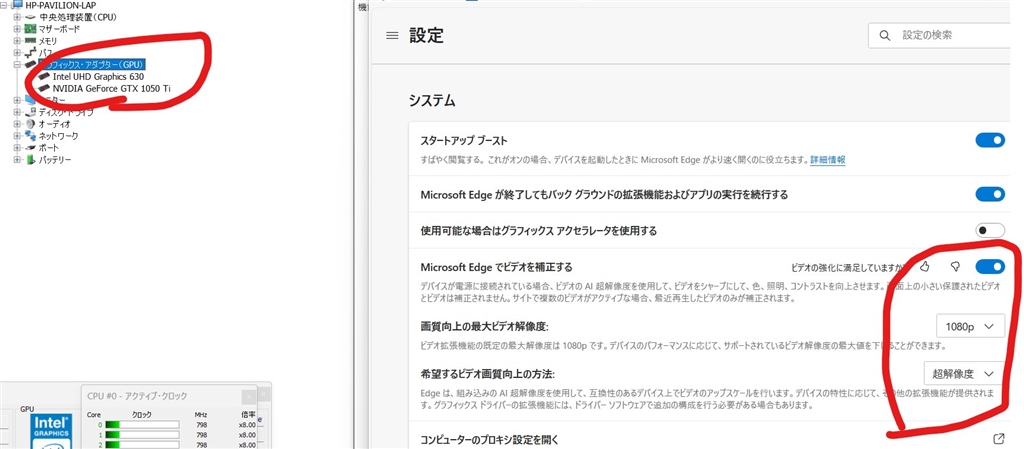Turn off Startup Boost toggle
Screen dimensions: 1024x449
989,140
